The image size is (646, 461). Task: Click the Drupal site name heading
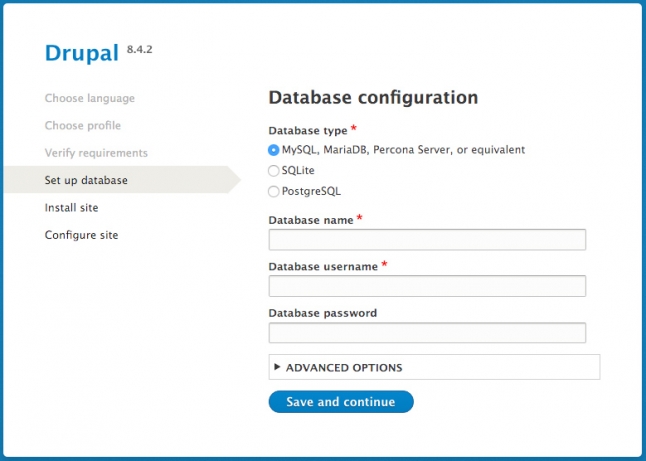(x=82, y=53)
